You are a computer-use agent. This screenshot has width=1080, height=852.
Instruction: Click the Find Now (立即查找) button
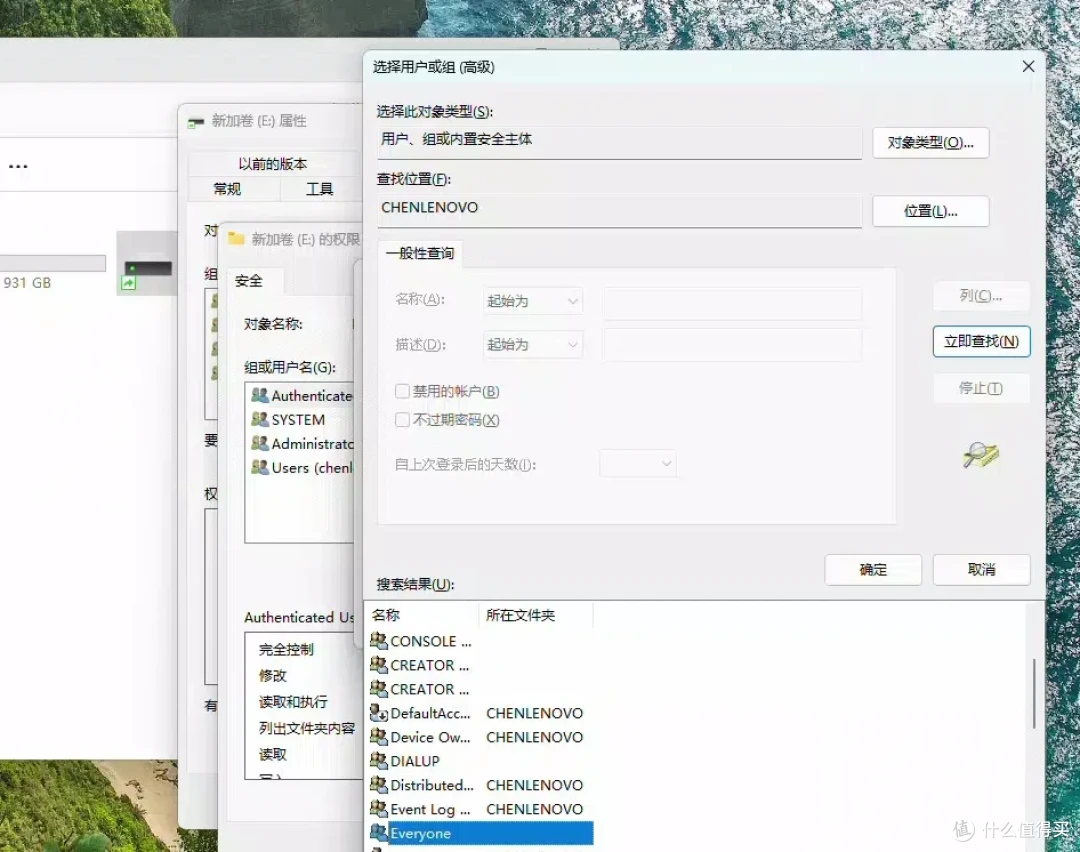click(x=981, y=342)
